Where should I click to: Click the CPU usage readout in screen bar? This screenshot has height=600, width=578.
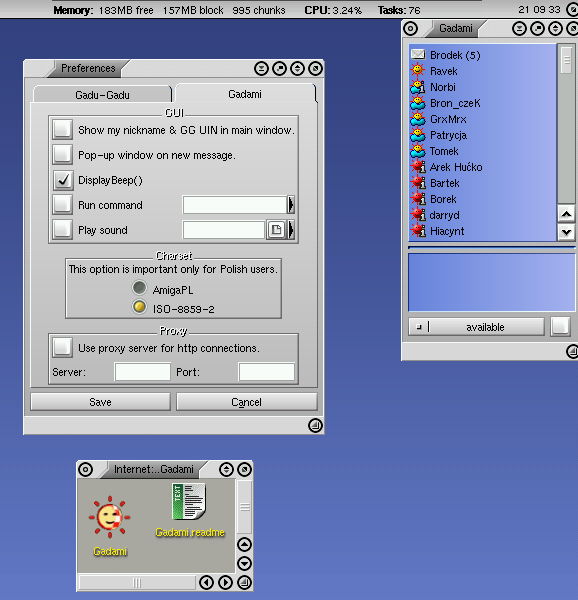point(333,10)
